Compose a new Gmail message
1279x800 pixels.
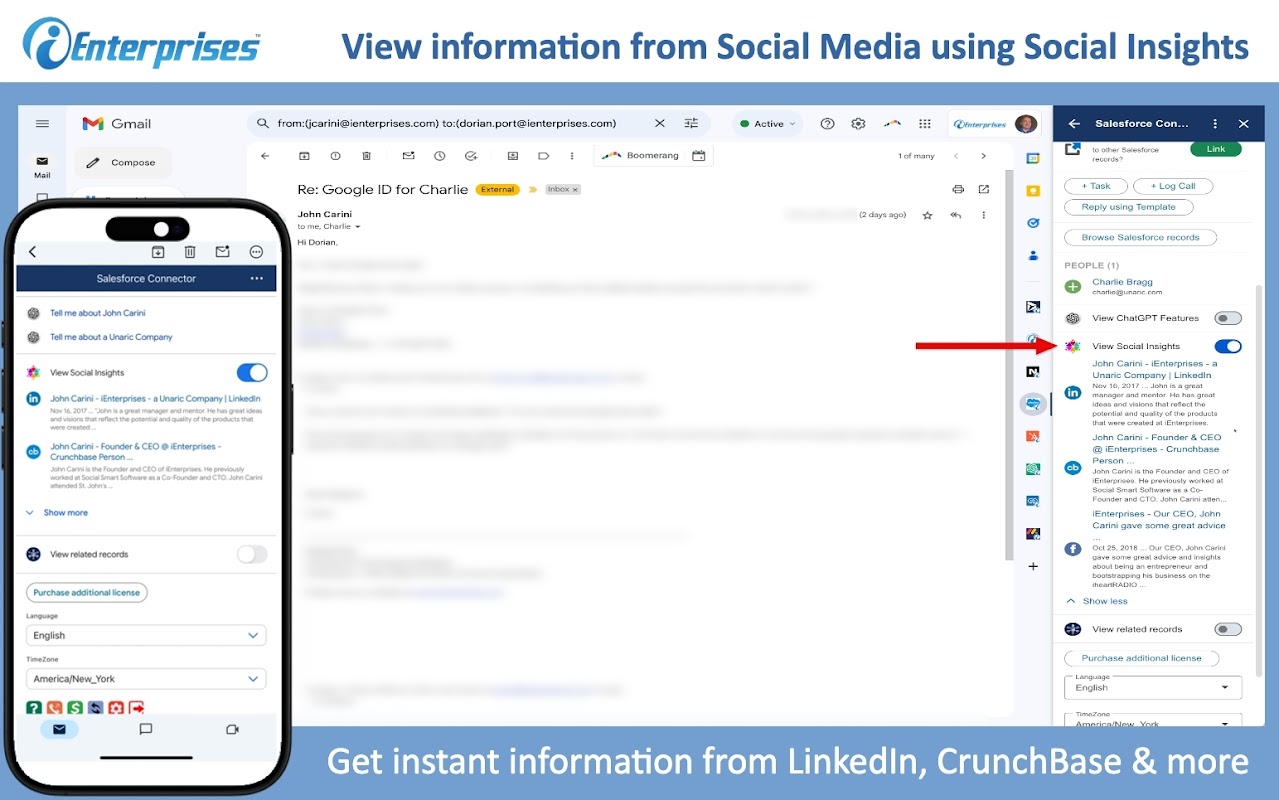[x=122, y=162]
